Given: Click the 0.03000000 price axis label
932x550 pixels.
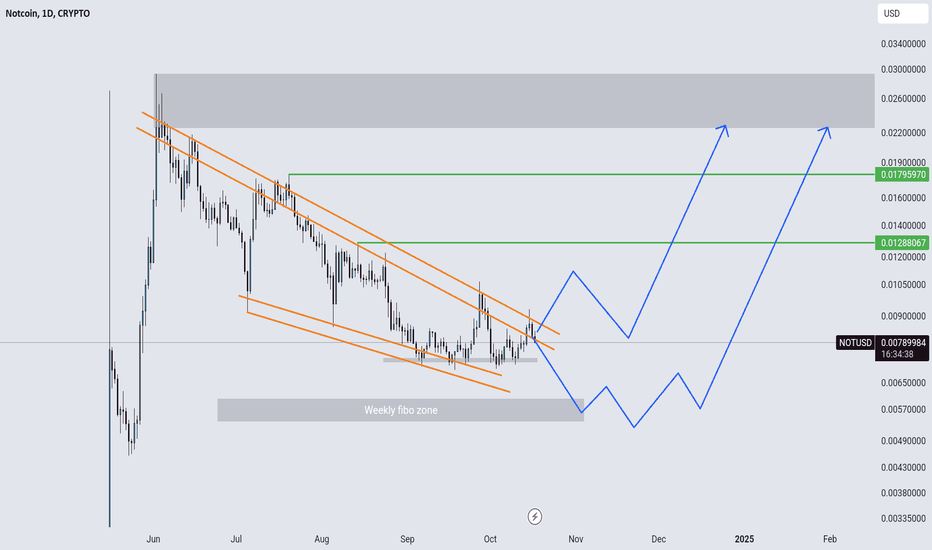Looking at the screenshot, I should 903,70.
